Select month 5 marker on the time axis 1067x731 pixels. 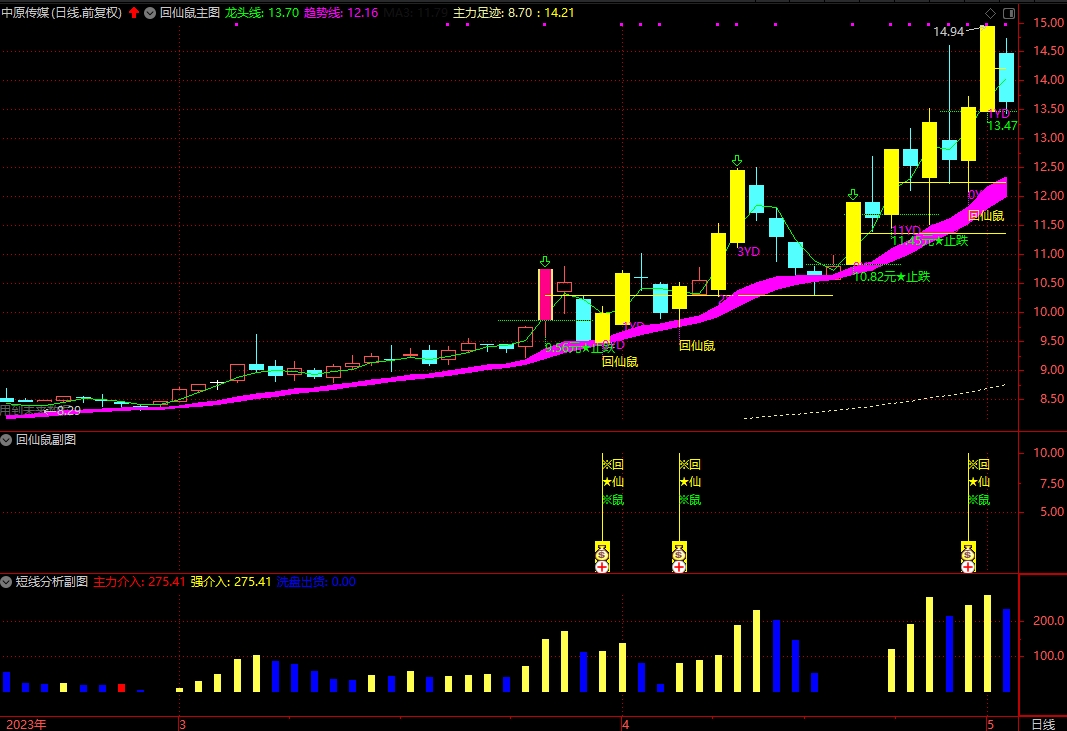991,724
